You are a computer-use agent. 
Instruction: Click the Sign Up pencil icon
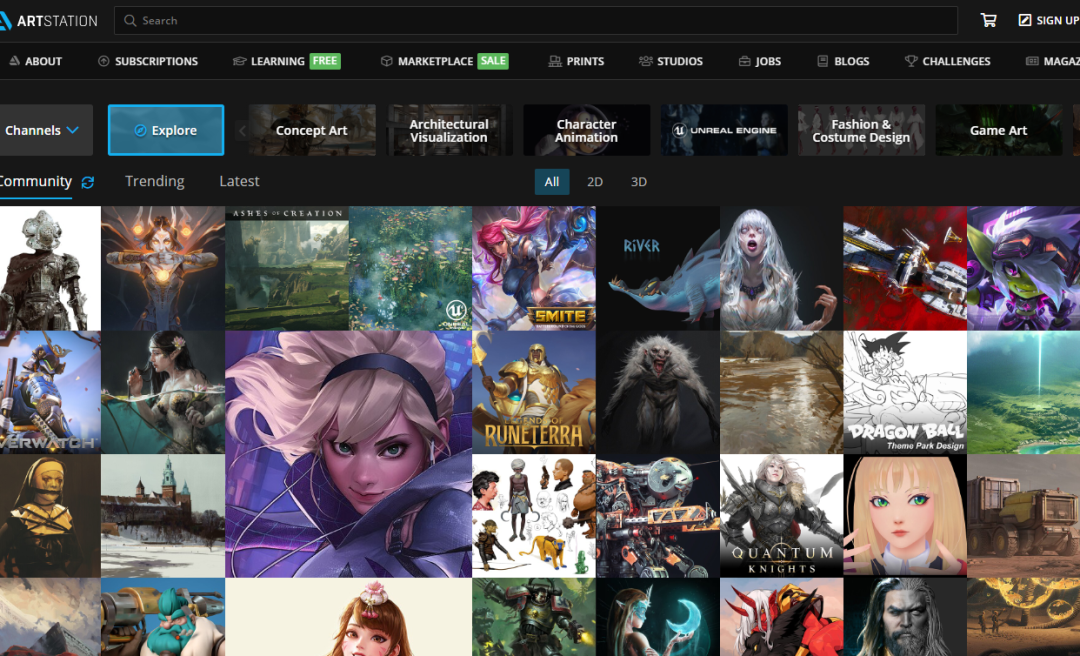pos(1025,20)
